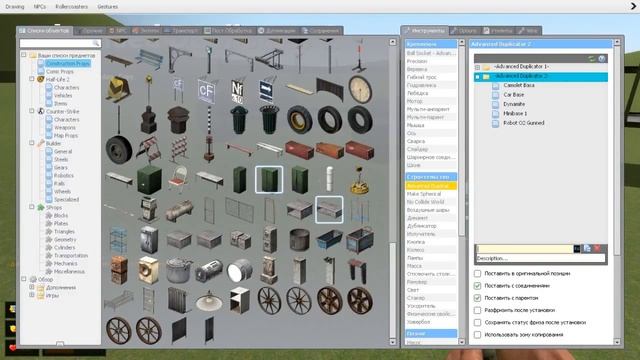Select the blue arrow sign prop

click(266, 91)
